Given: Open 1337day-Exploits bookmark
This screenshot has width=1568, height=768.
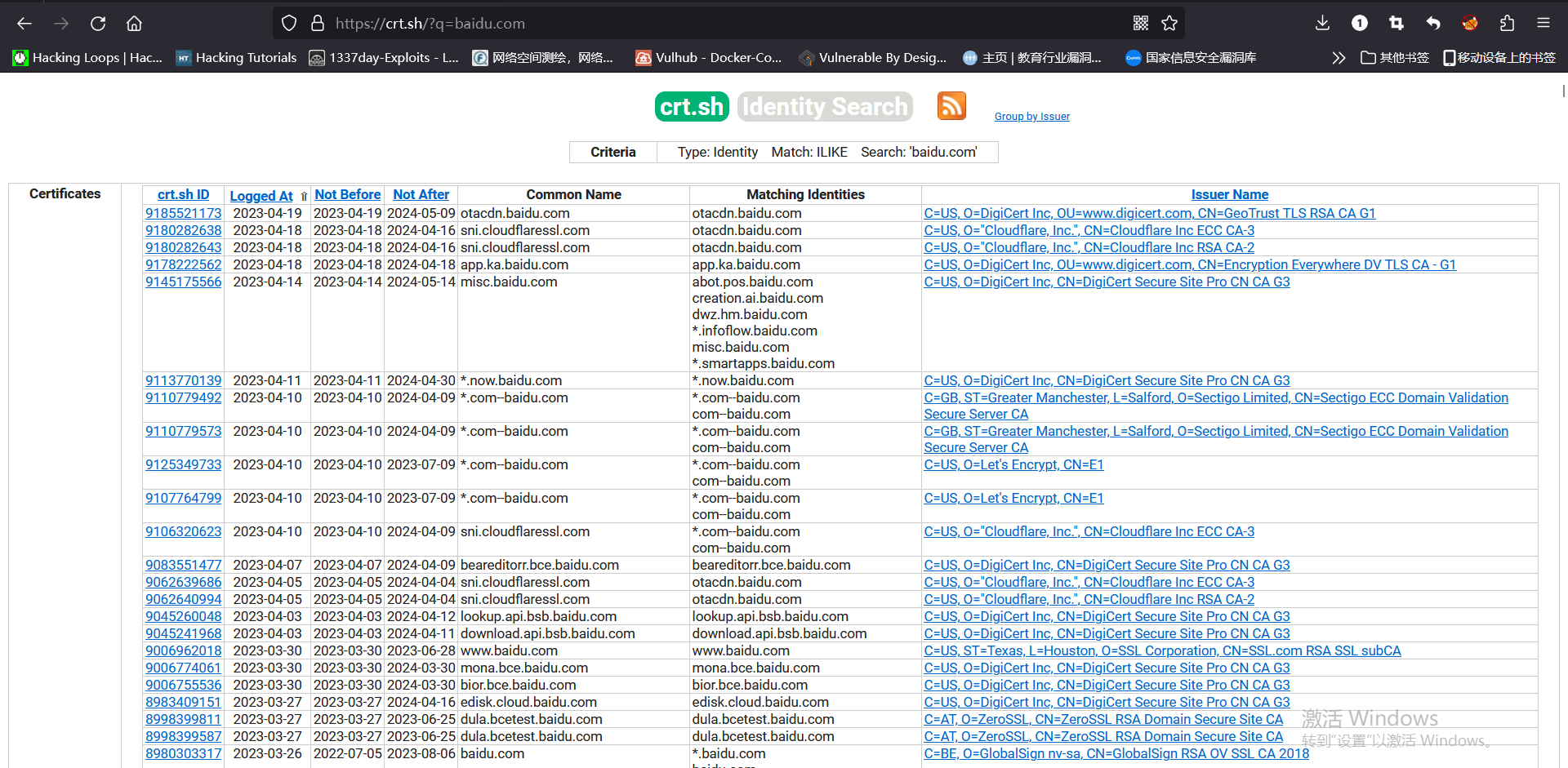Looking at the screenshot, I should point(384,58).
